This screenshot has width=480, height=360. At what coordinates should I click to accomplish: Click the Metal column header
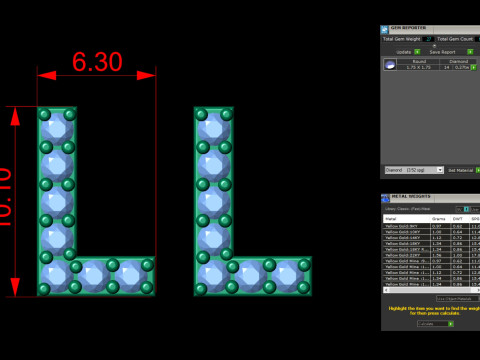pos(406,219)
